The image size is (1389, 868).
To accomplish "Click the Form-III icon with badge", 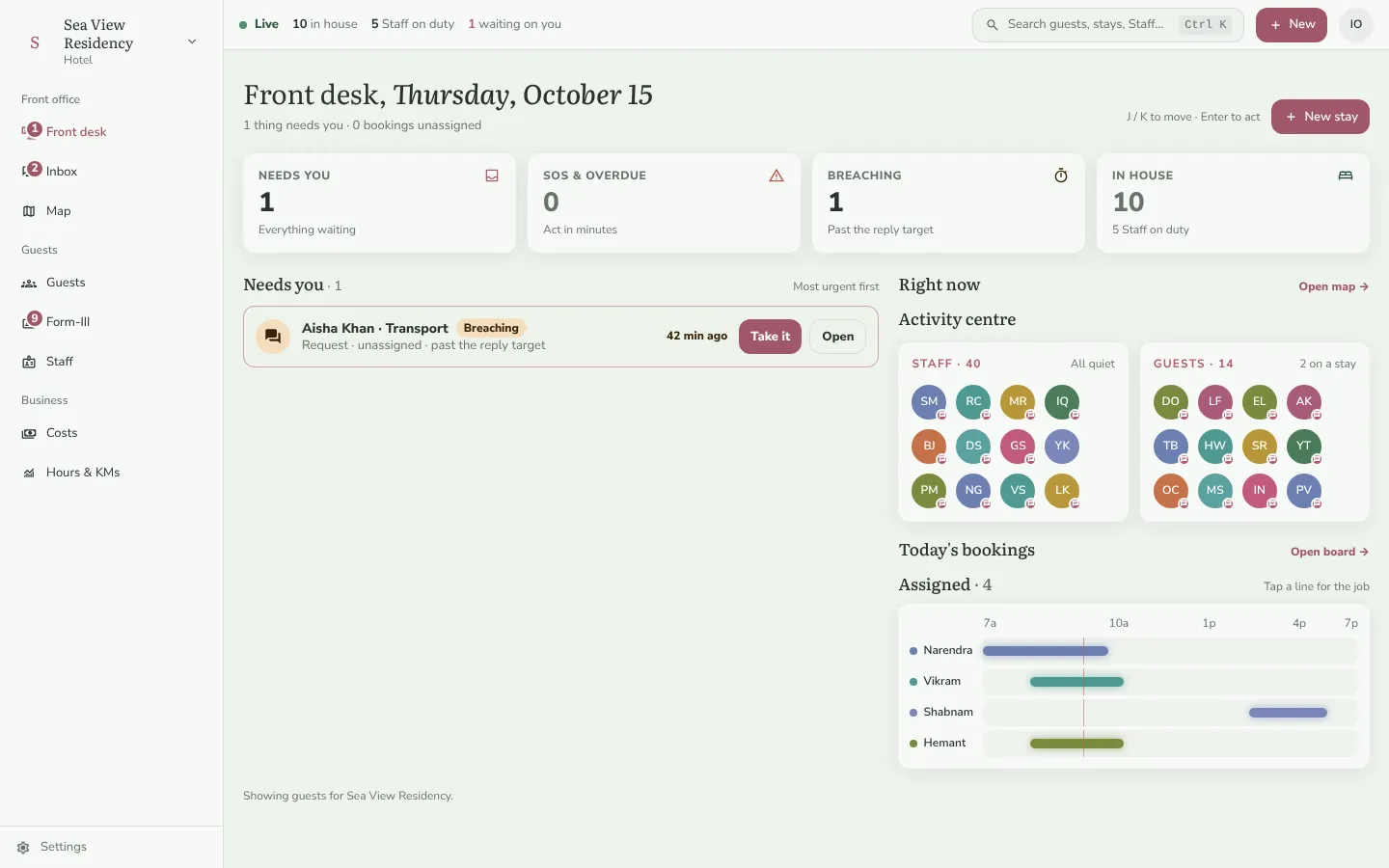I will [31, 321].
